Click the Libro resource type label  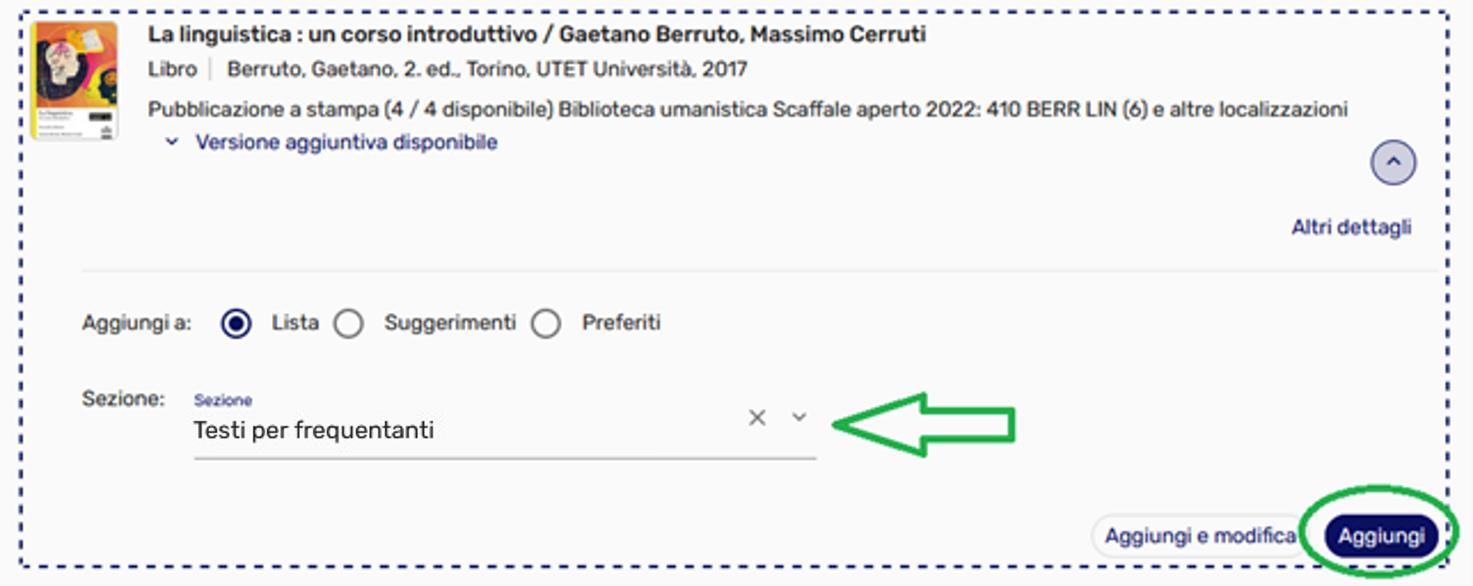(x=172, y=69)
